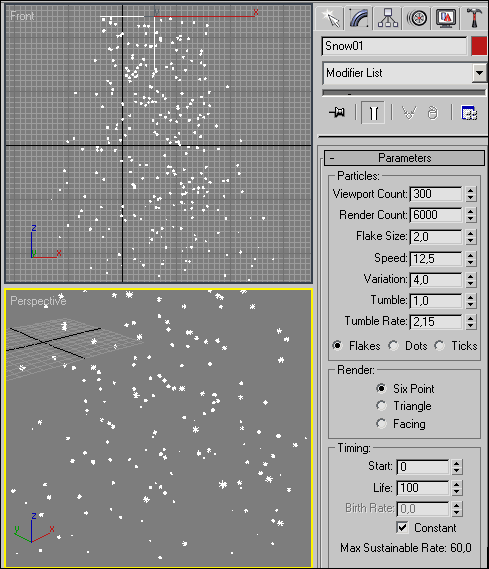This screenshot has width=489, height=569.
Task: Open the Hierarchy panel tab
Action: (388, 18)
